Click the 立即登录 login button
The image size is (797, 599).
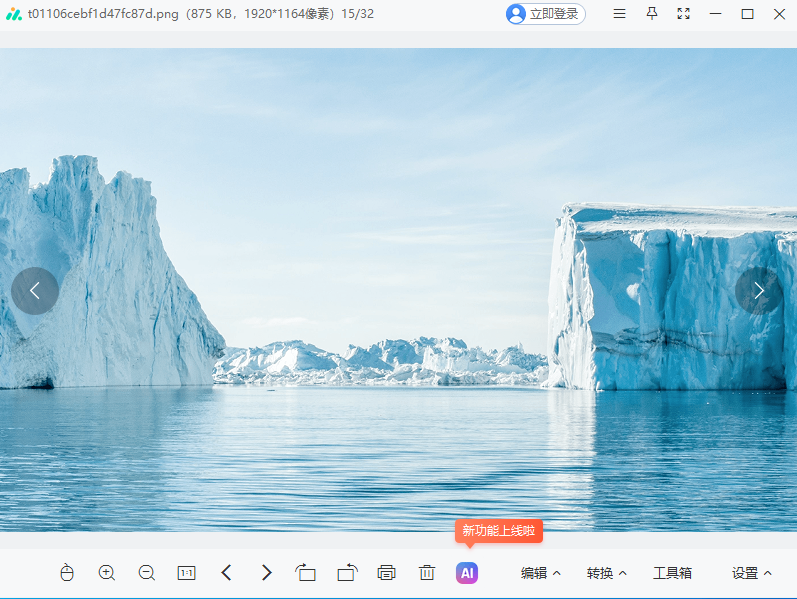(x=545, y=14)
